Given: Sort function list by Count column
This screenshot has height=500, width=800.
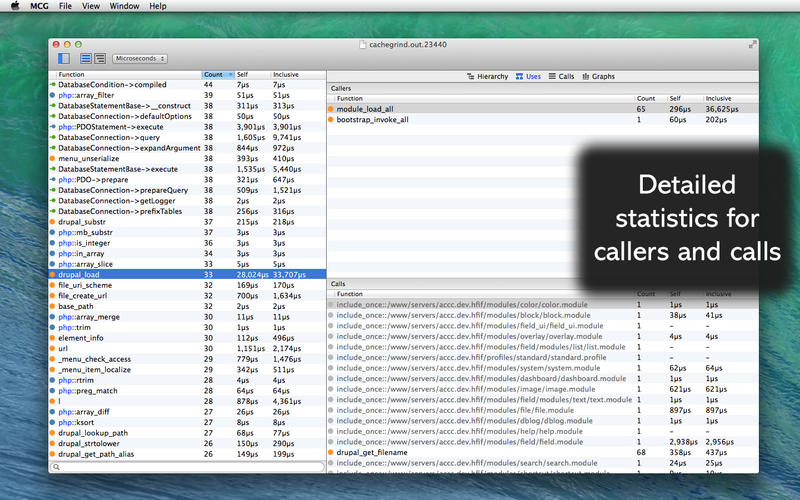Looking at the screenshot, I should tap(218, 74).
